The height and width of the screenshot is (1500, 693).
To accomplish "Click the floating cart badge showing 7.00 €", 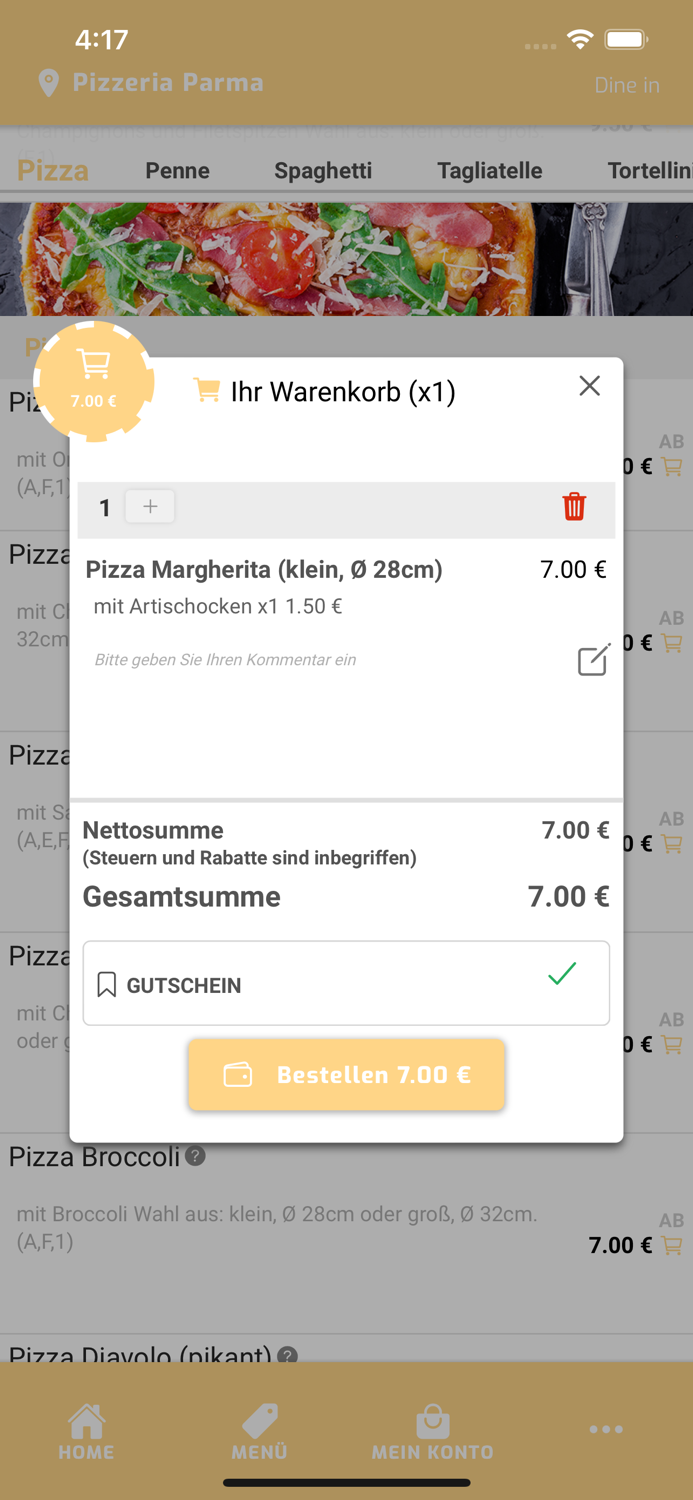I will click(x=94, y=383).
